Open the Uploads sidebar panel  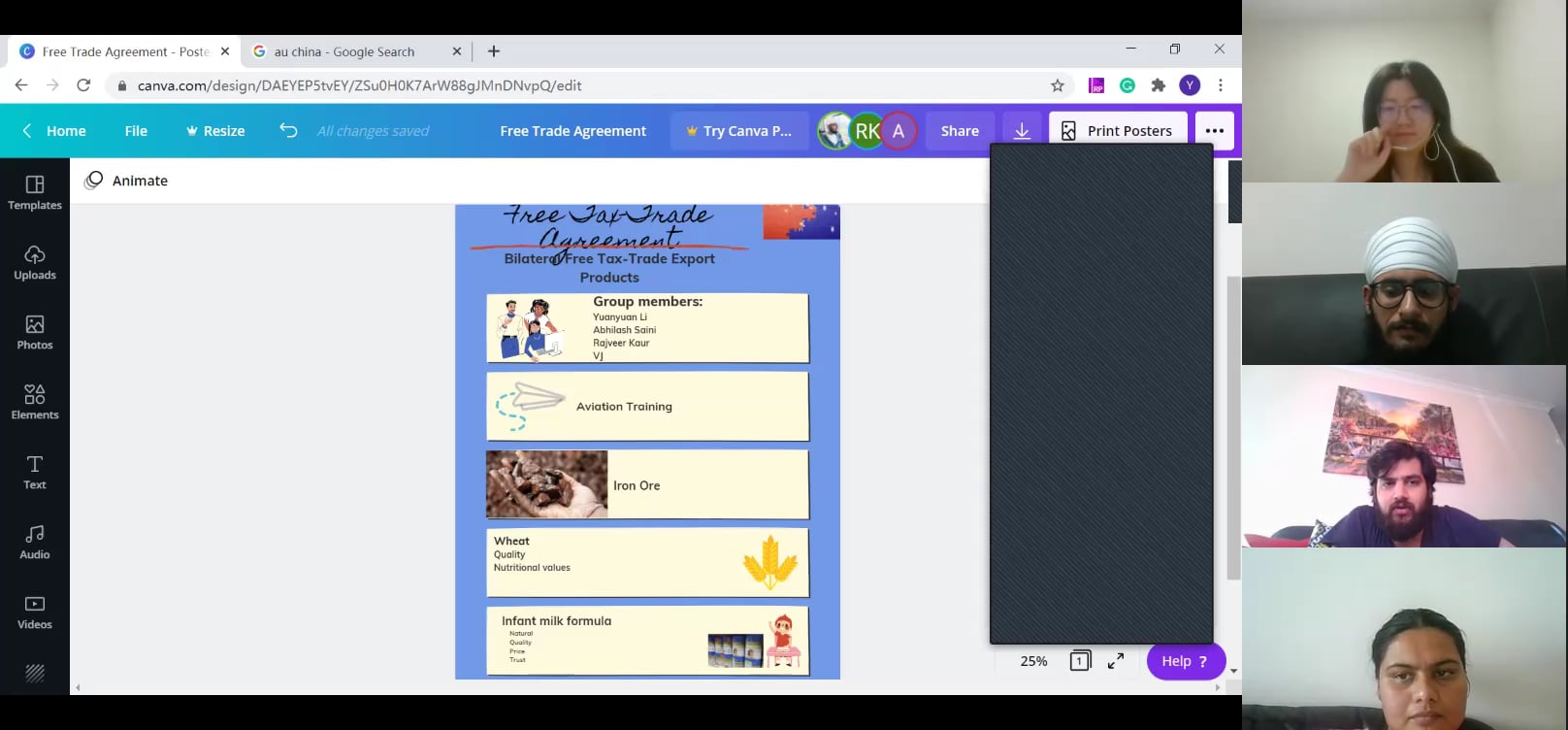[x=35, y=262]
